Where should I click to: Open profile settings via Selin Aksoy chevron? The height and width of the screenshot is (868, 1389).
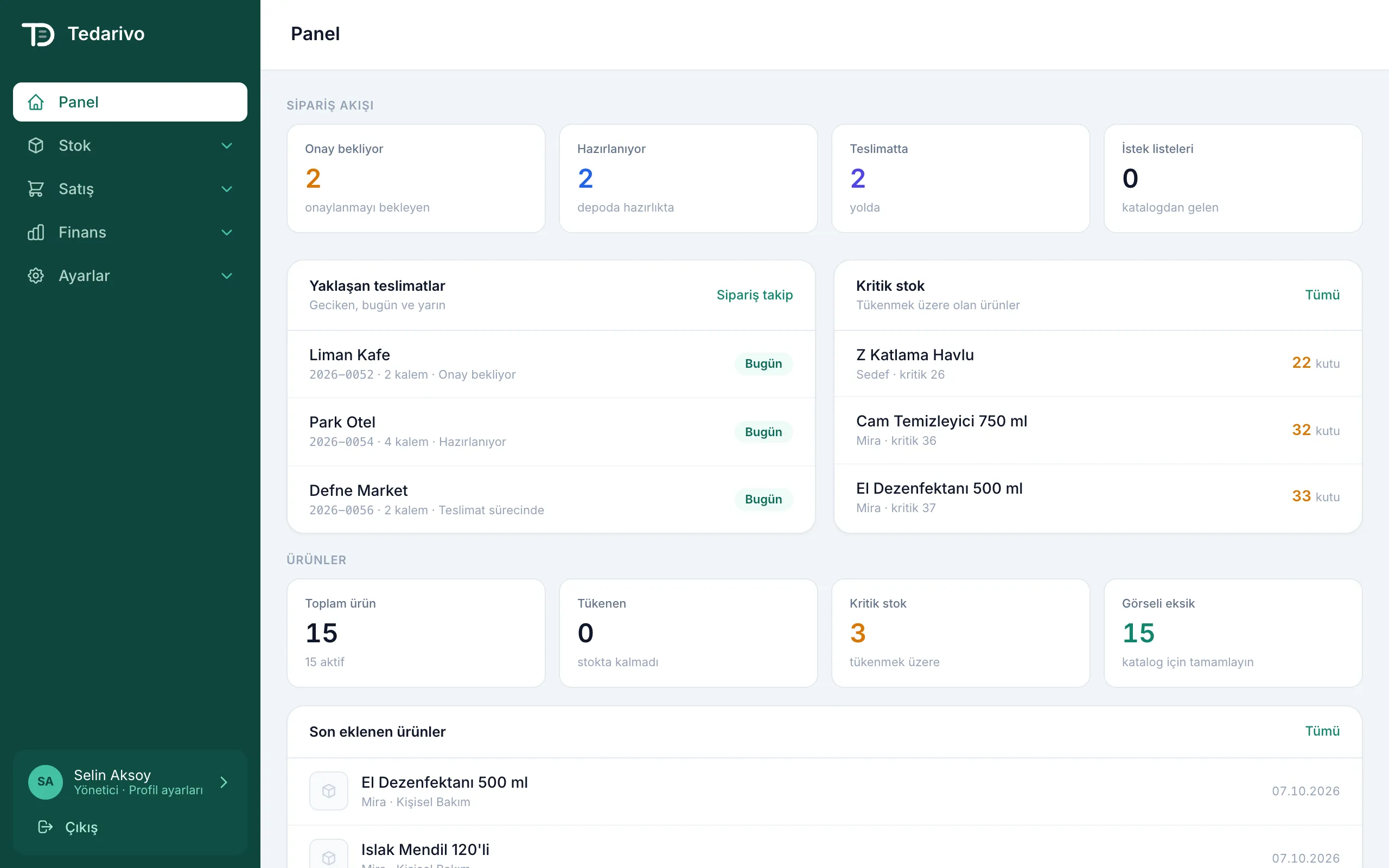[x=224, y=782]
